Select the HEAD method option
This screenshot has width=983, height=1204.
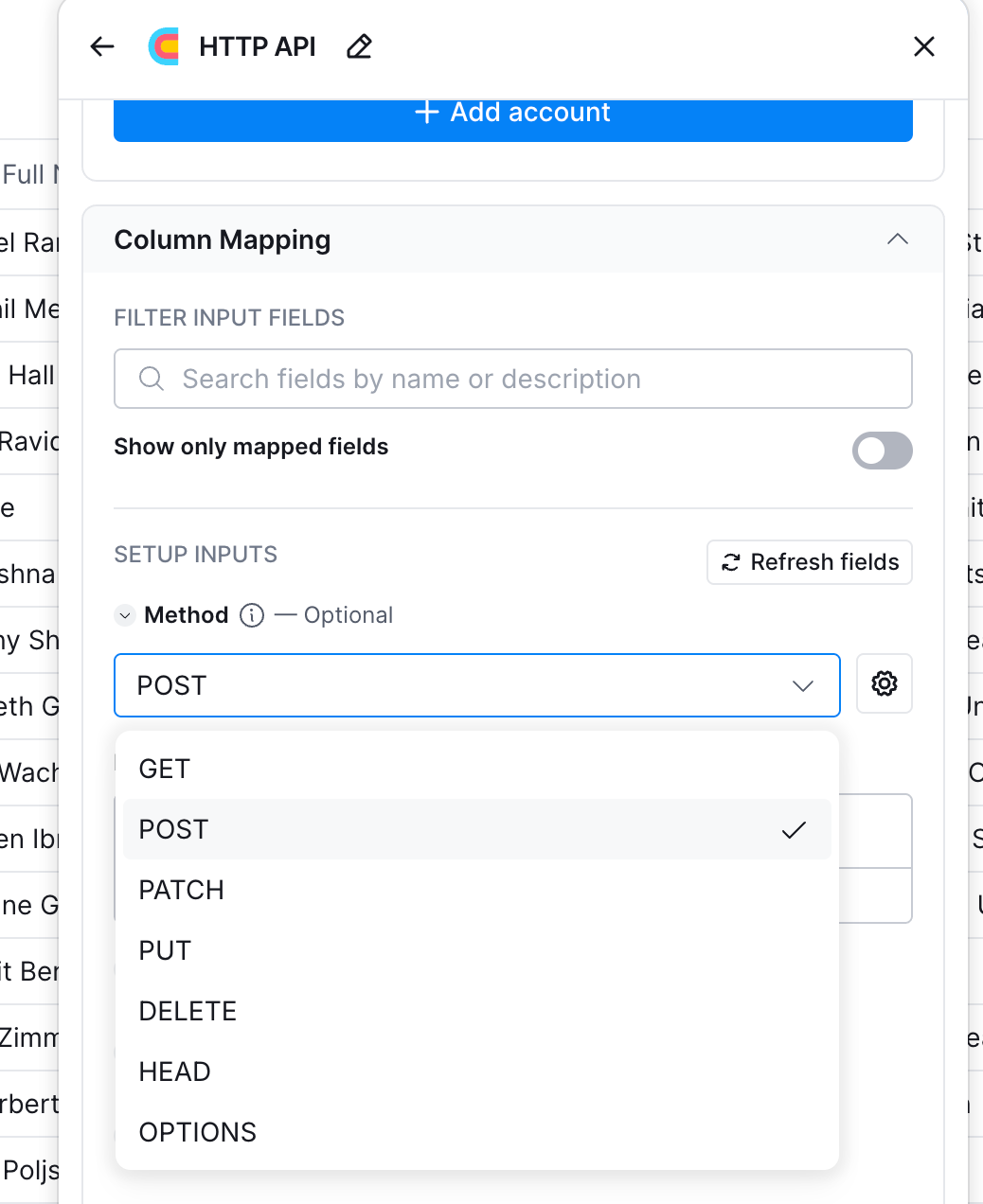tap(175, 1071)
